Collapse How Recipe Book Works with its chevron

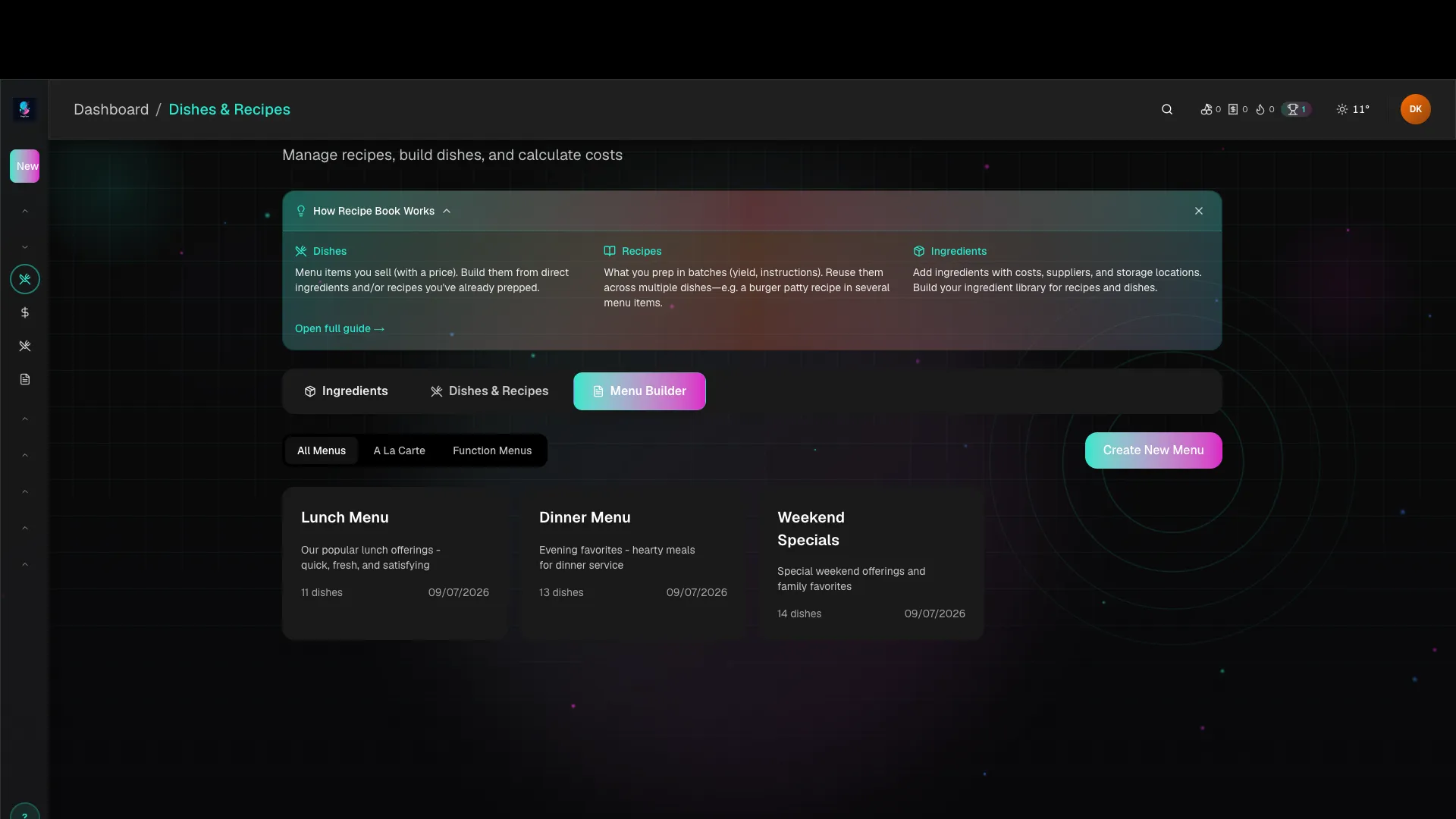point(447,211)
